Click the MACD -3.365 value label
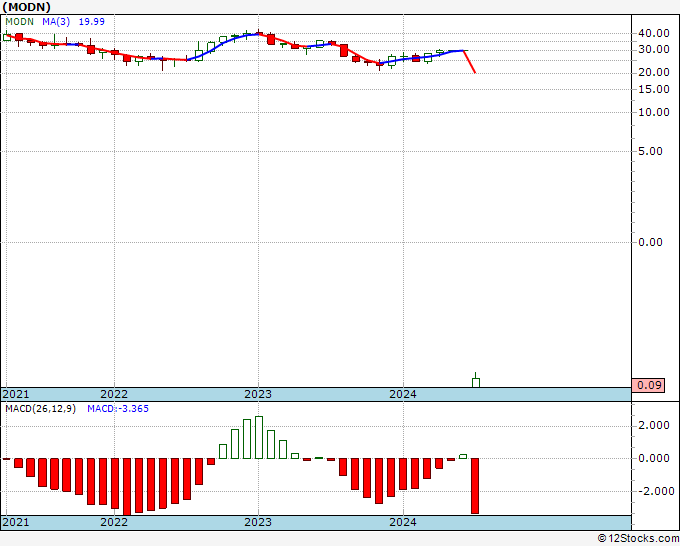 tap(118, 409)
